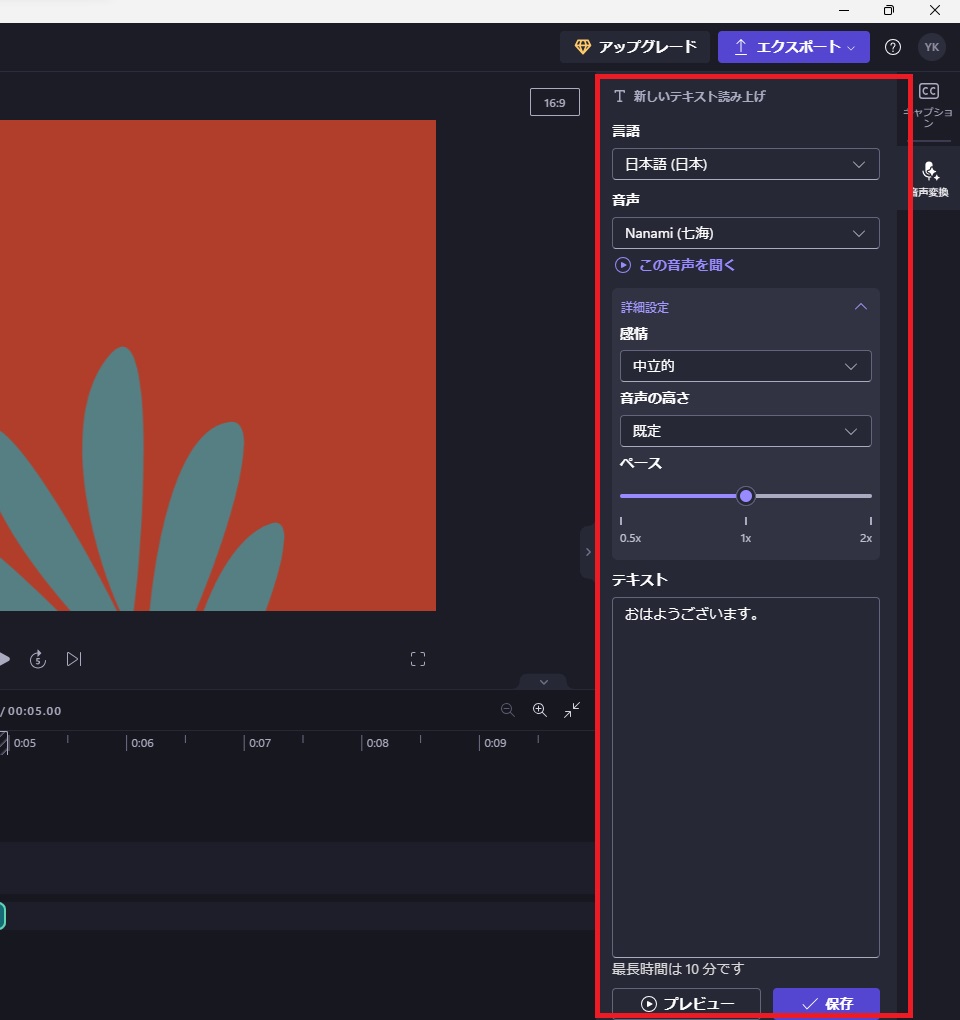Open the language dropdown 日本語 (日本)
The width and height of the screenshot is (960, 1020).
point(745,164)
